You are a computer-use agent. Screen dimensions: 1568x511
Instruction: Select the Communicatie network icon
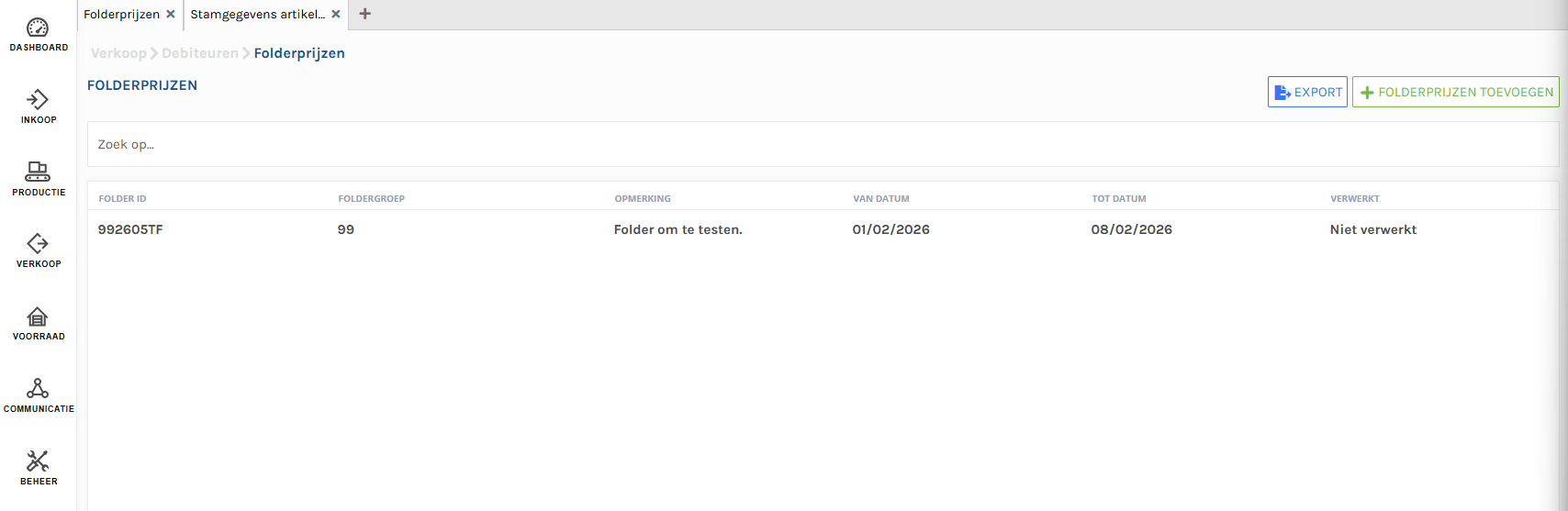pos(38,389)
